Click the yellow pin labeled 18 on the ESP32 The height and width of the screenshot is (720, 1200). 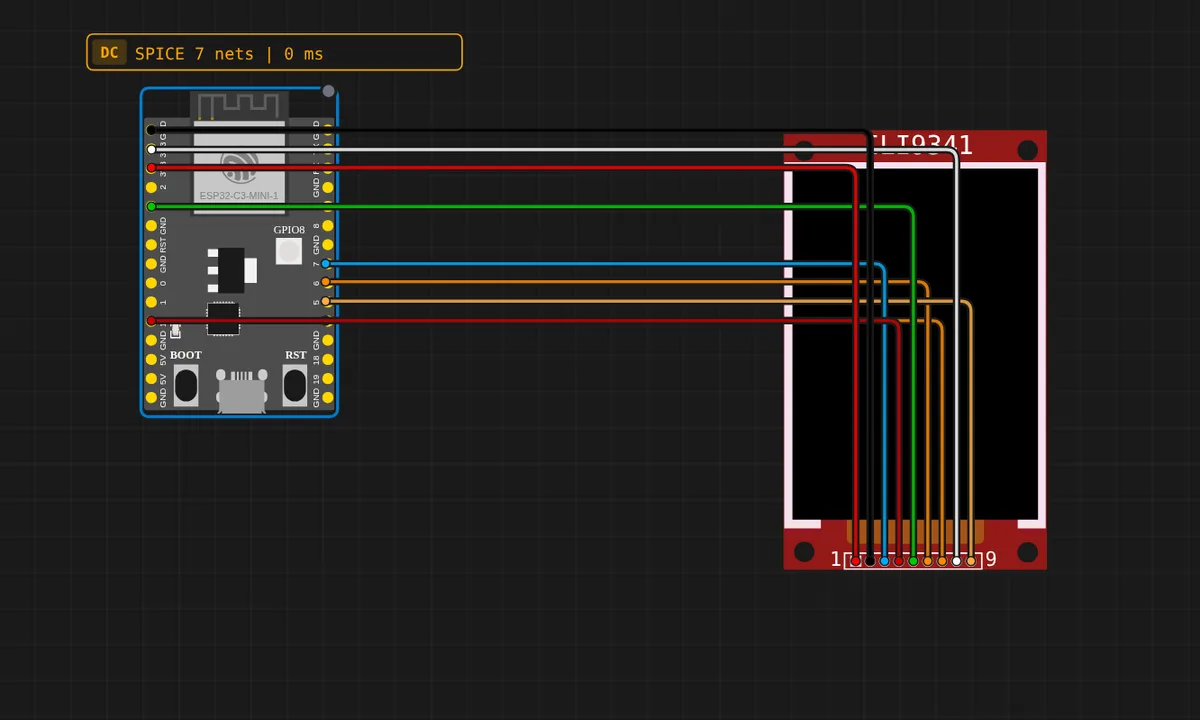326,360
